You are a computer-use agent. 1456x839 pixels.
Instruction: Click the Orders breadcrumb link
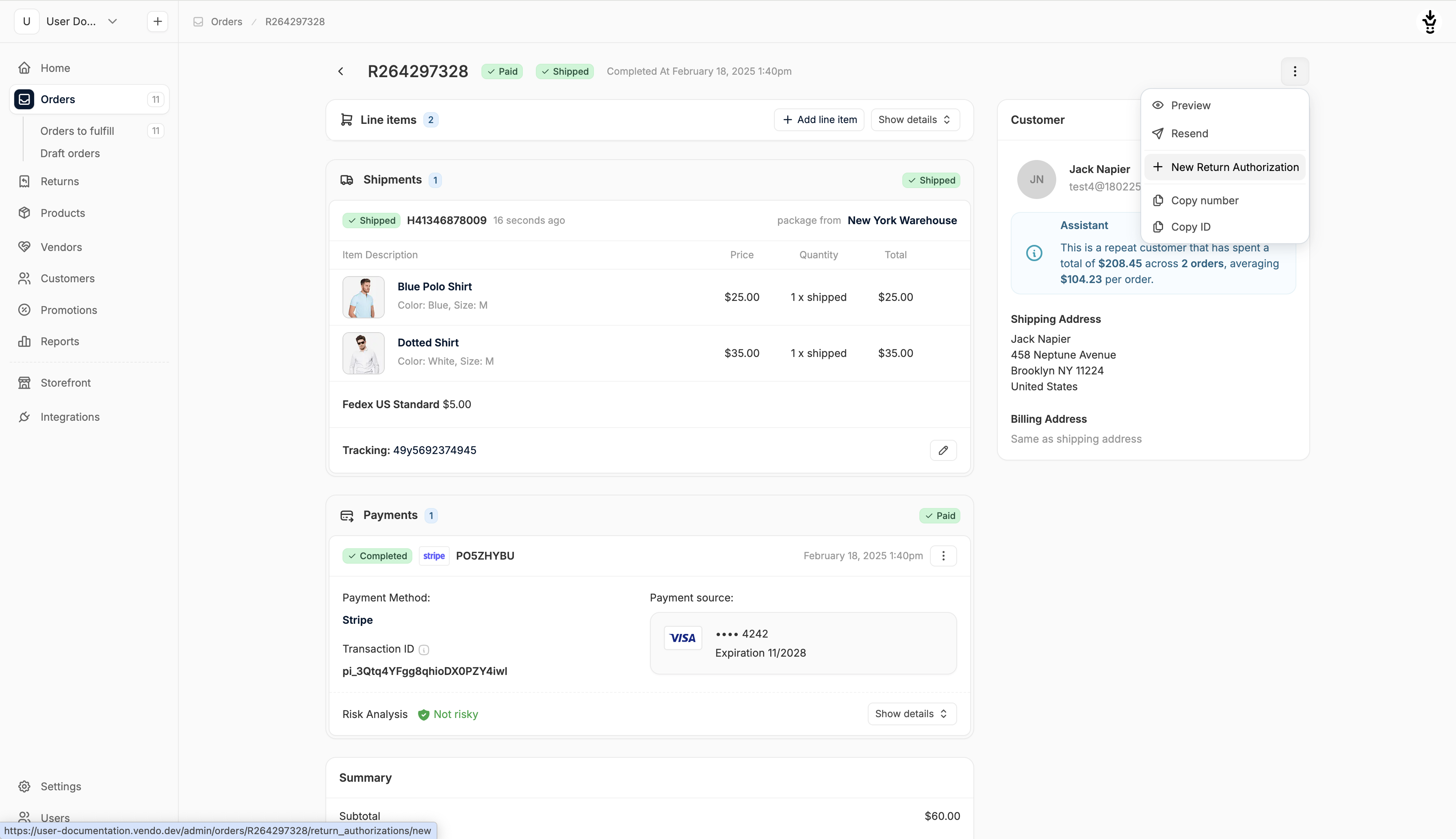point(226,22)
